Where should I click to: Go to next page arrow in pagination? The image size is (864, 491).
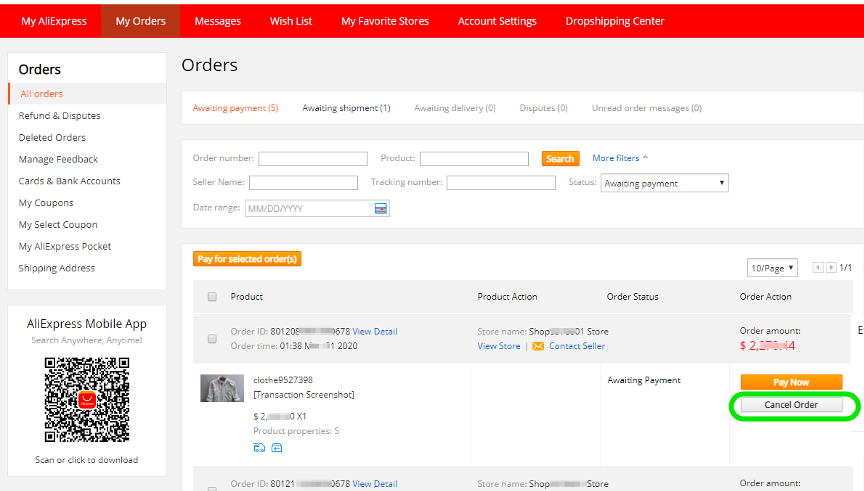coord(831,267)
